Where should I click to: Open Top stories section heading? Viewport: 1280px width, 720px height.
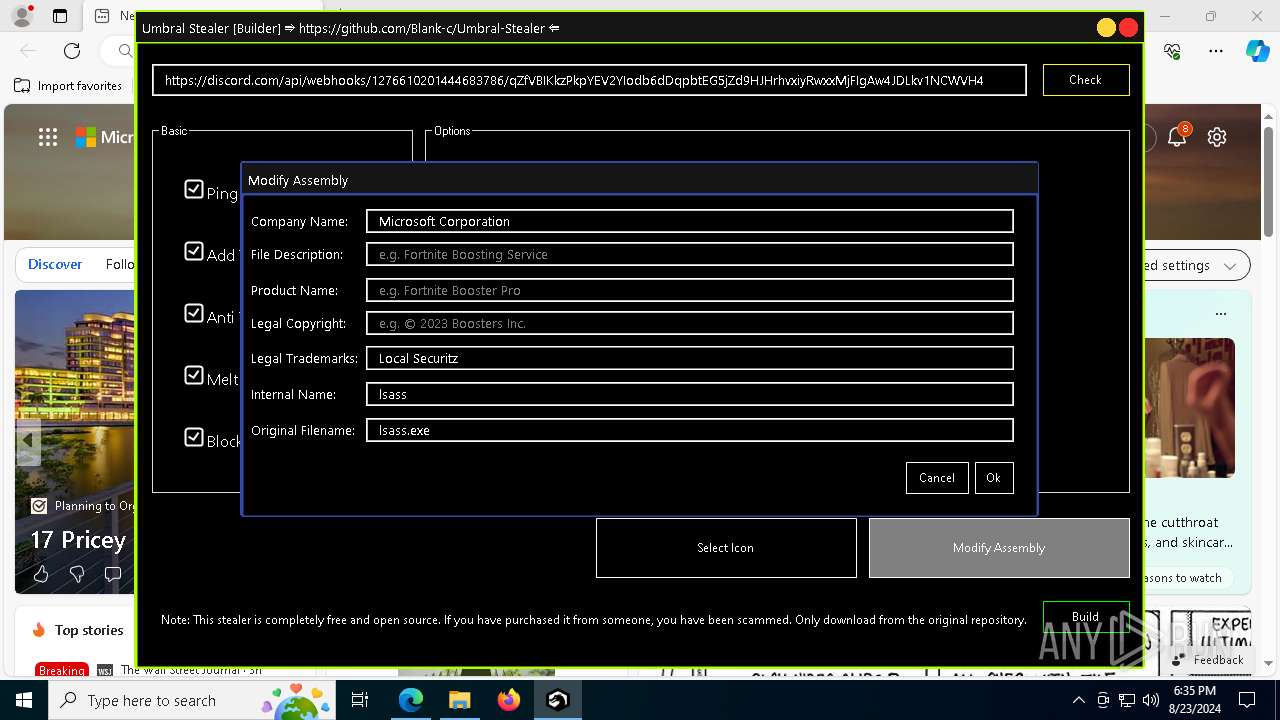click(89, 630)
